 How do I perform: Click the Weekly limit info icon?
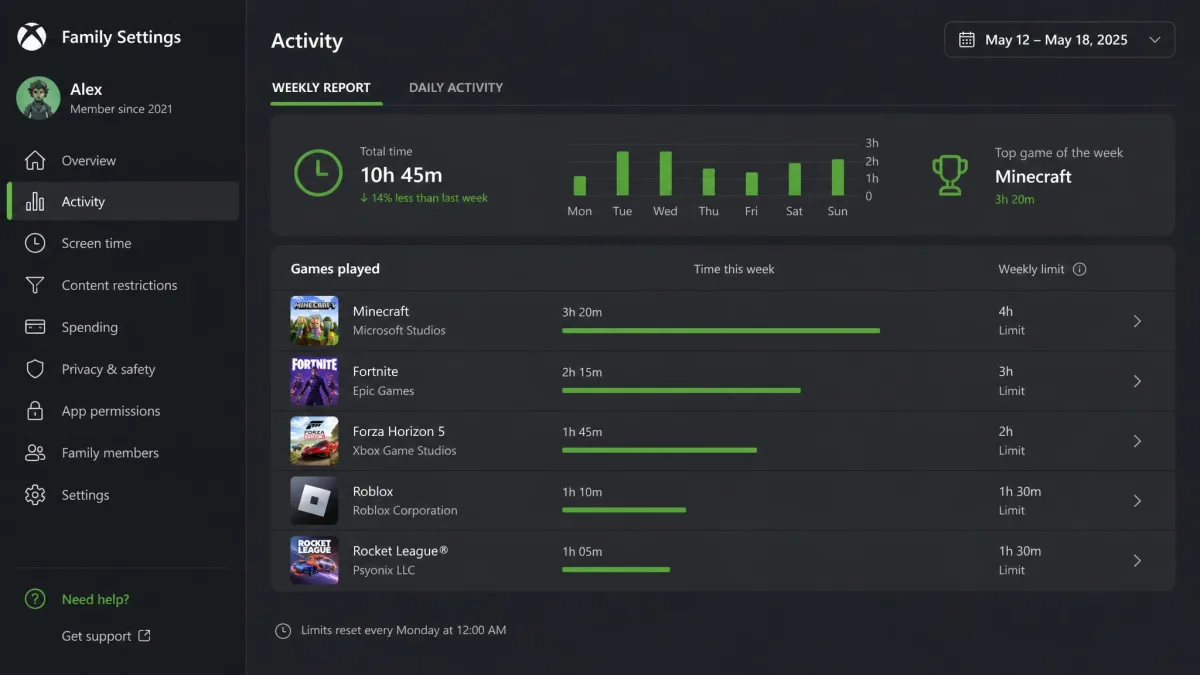(x=1079, y=269)
